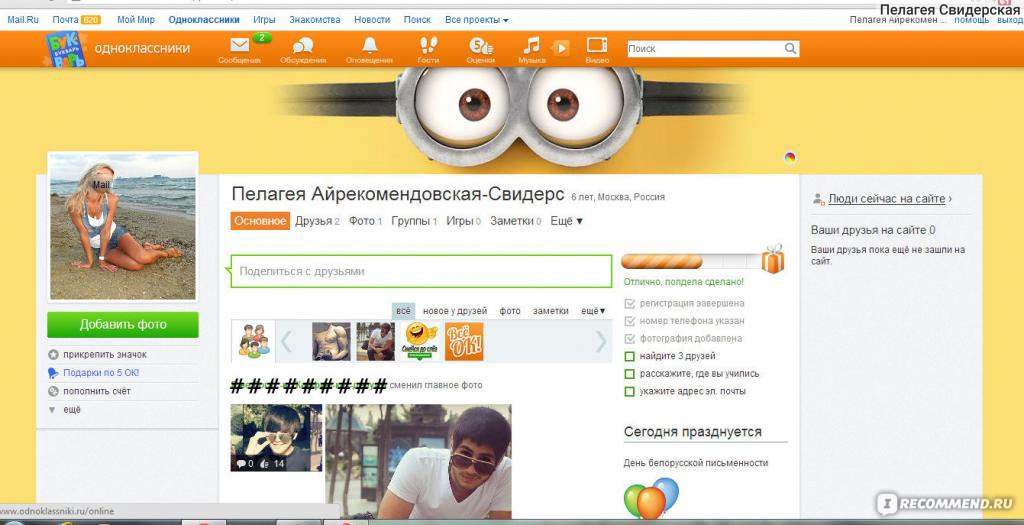The width and height of the screenshot is (1024, 525).
Task: Open Гости footprints icon
Action: click(x=428, y=45)
